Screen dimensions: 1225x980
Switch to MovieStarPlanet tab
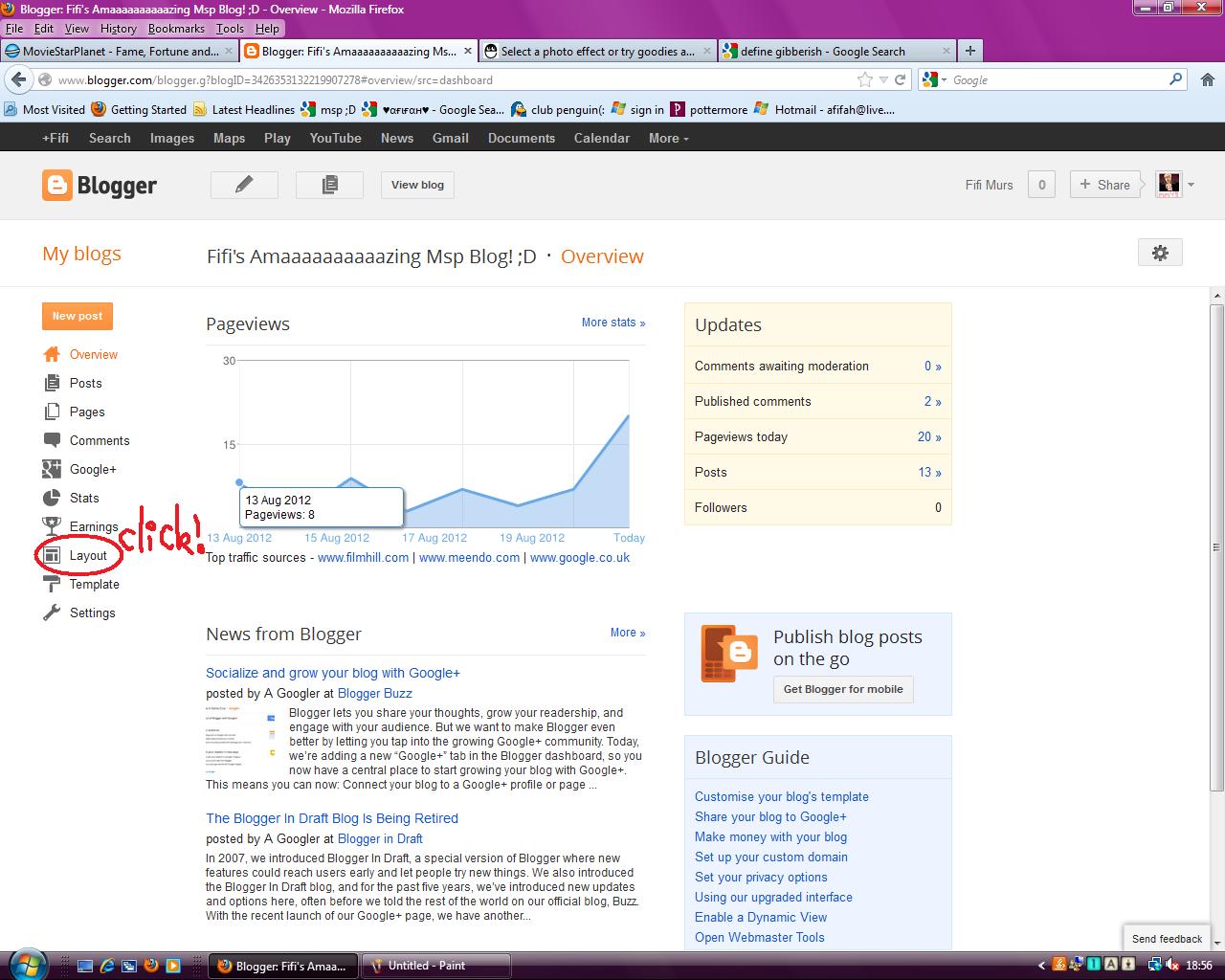[x=119, y=51]
